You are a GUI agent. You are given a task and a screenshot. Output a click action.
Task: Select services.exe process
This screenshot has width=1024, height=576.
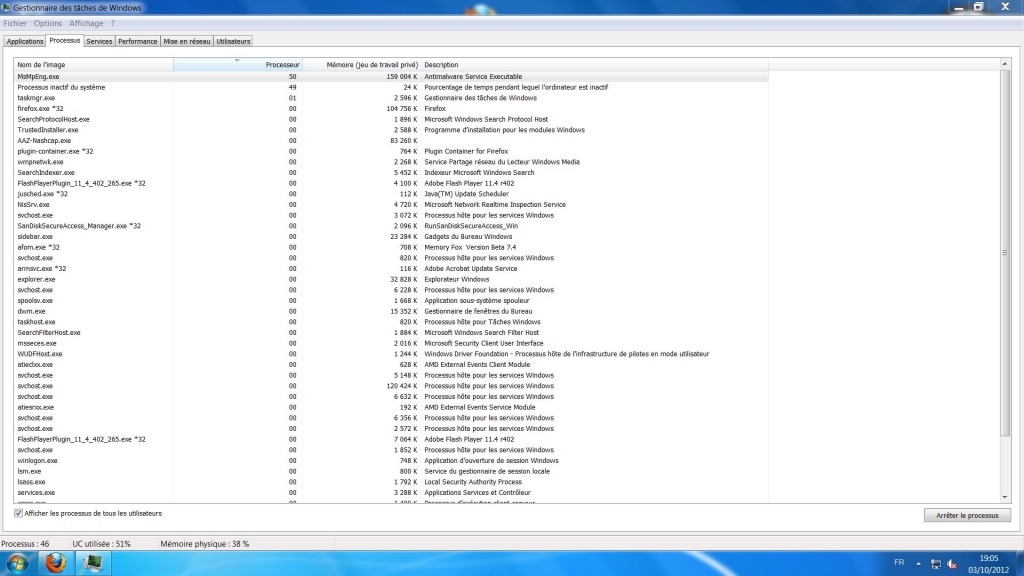click(x=391, y=492)
